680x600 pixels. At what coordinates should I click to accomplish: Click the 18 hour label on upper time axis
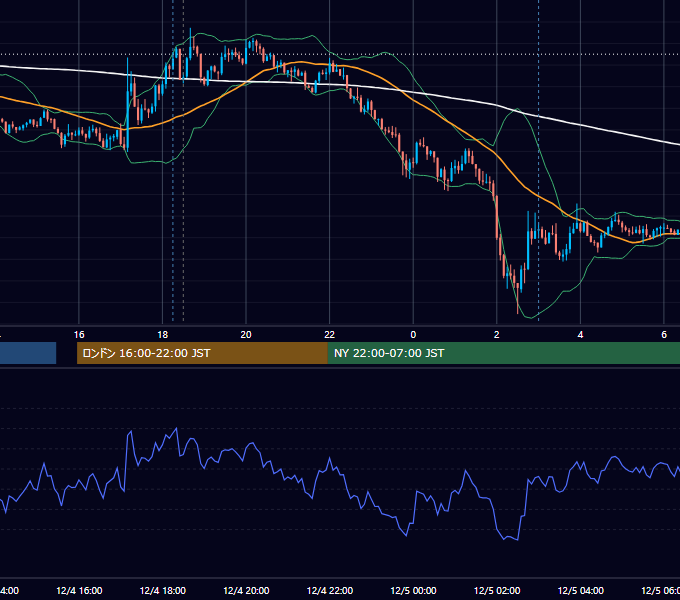coord(163,335)
